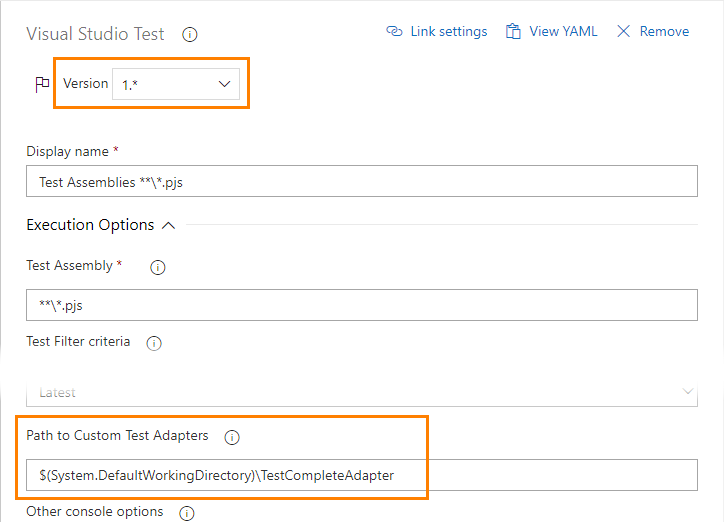This screenshot has width=724, height=522.
Task: Click the info icon beside Visual Studio Test title
Action: pyautogui.click(x=190, y=34)
